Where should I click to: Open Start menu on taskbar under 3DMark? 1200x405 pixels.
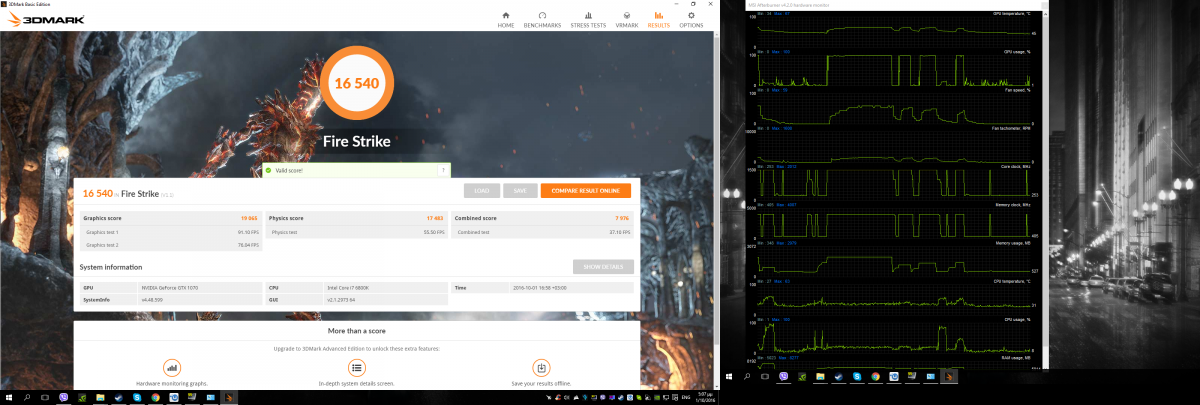[x=9, y=398]
